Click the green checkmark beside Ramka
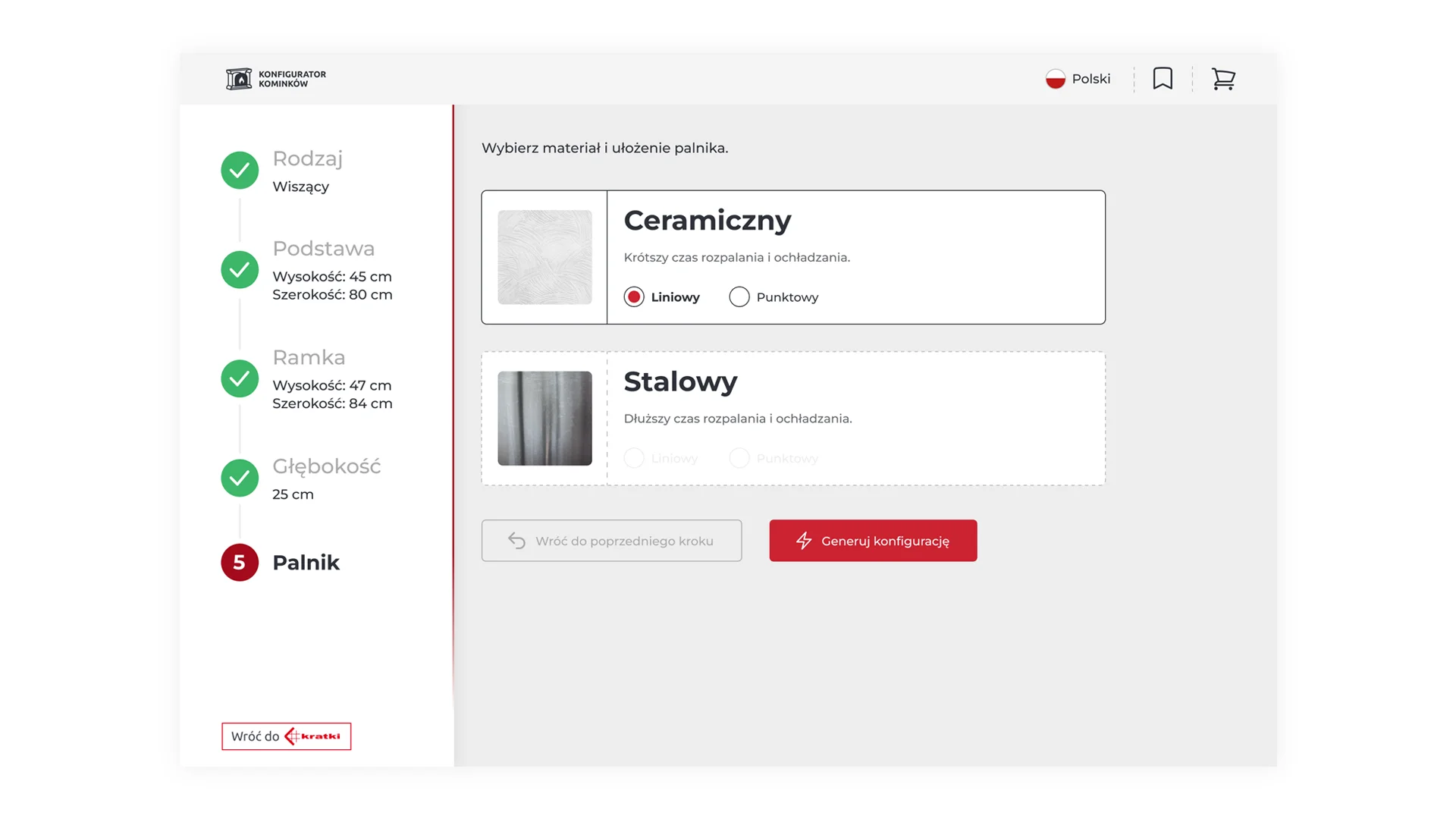This screenshot has width=1456, height=819. click(x=240, y=378)
